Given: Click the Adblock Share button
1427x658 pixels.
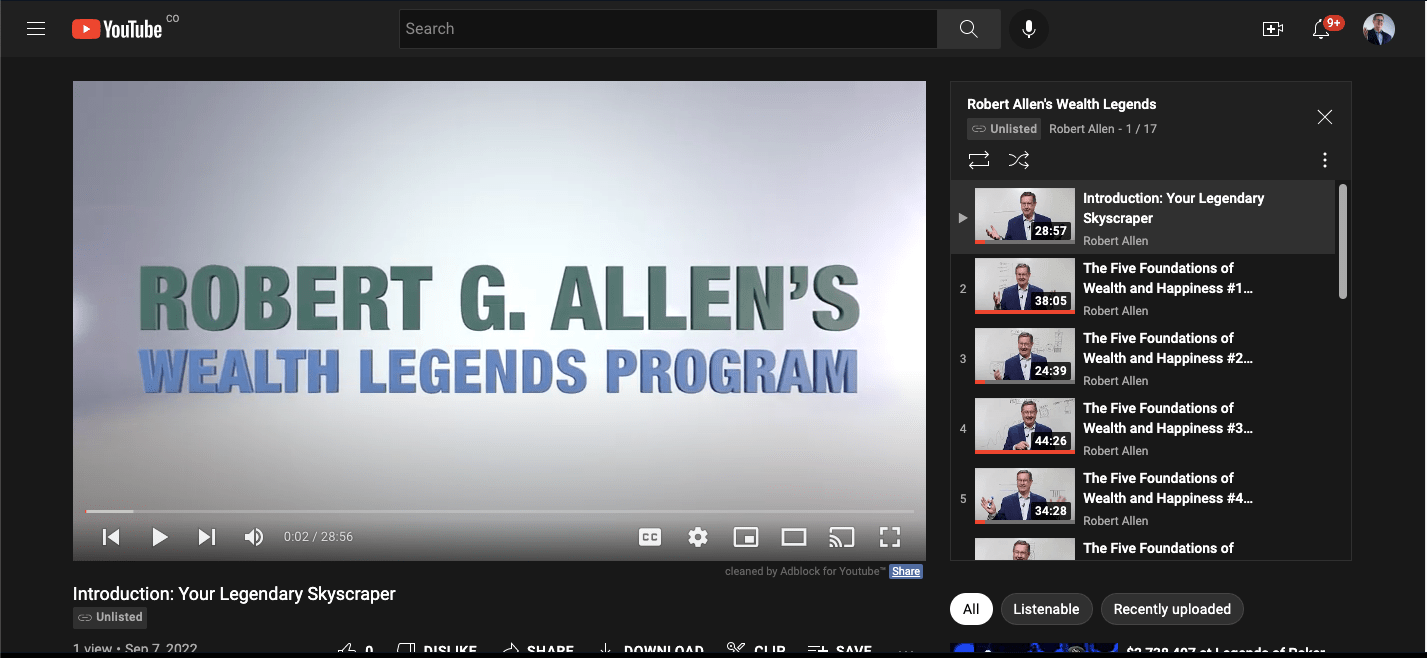Looking at the screenshot, I should [x=906, y=572].
